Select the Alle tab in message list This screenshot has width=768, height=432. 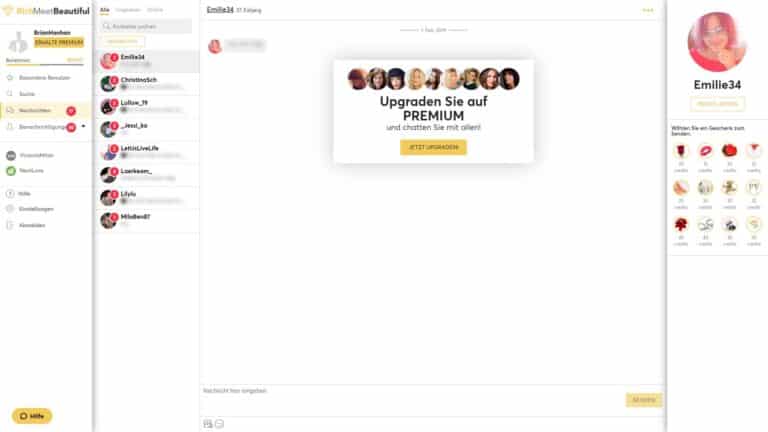tap(104, 10)
